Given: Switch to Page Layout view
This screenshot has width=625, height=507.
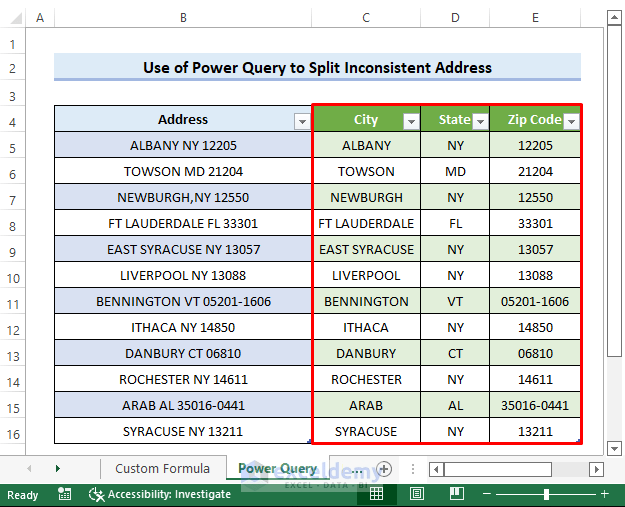Looking at the screenshot, I should [x=417, y=494].
